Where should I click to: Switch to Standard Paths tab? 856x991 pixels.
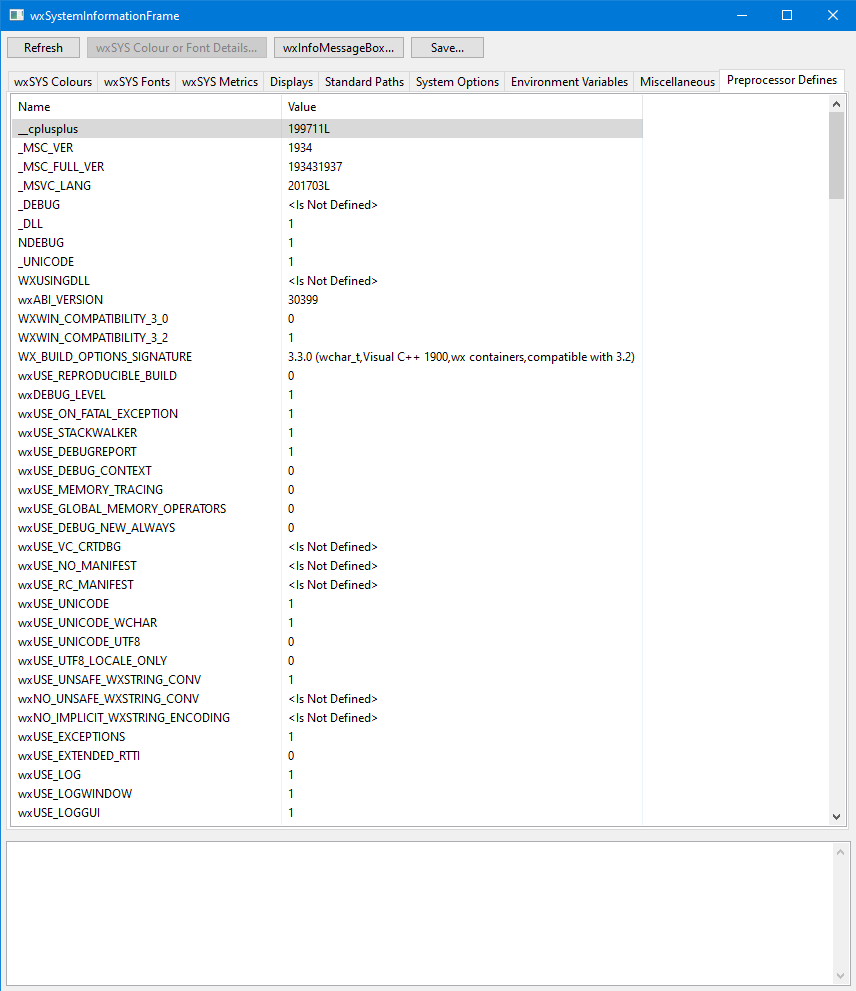pyautogui.click(x=364, y=82)
